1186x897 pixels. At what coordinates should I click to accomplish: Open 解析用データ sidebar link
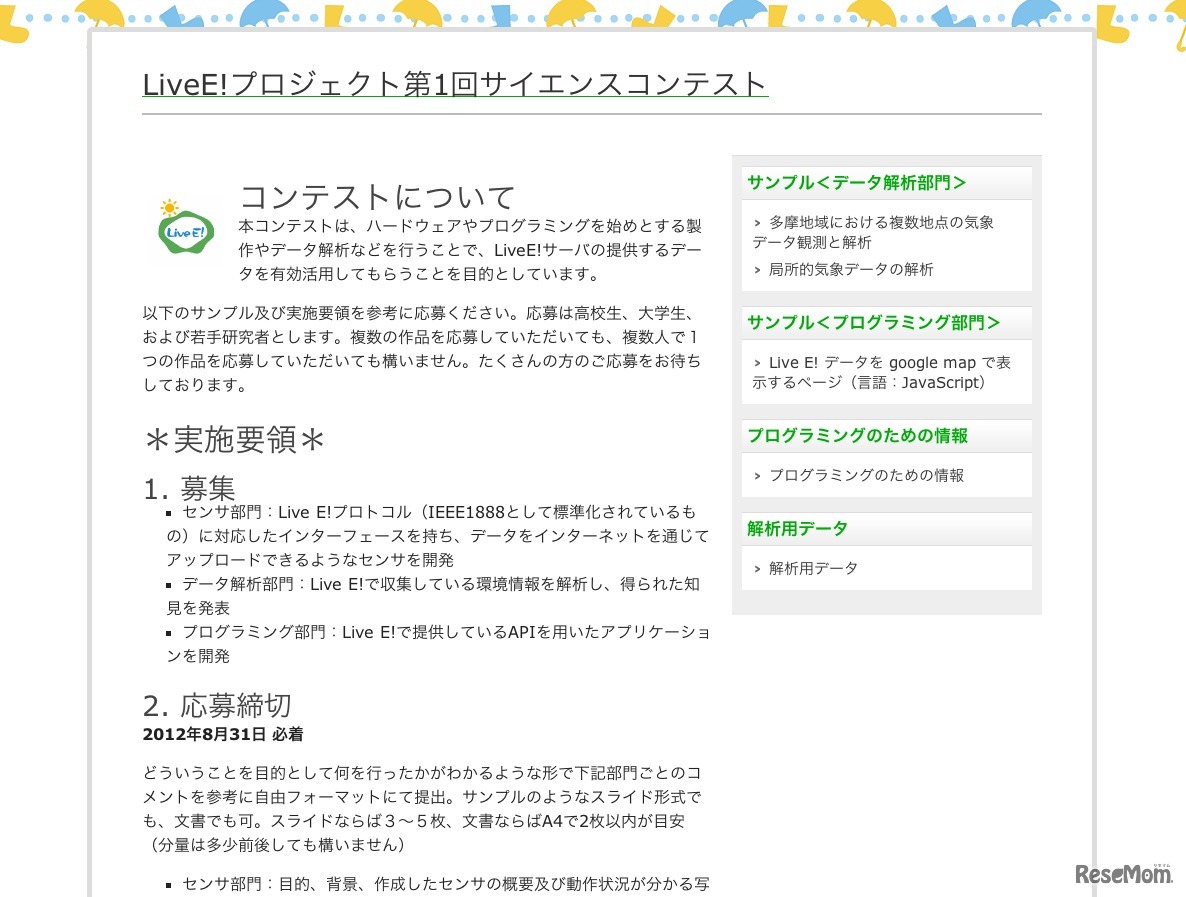pyautogui.click(x=812, y=568)
